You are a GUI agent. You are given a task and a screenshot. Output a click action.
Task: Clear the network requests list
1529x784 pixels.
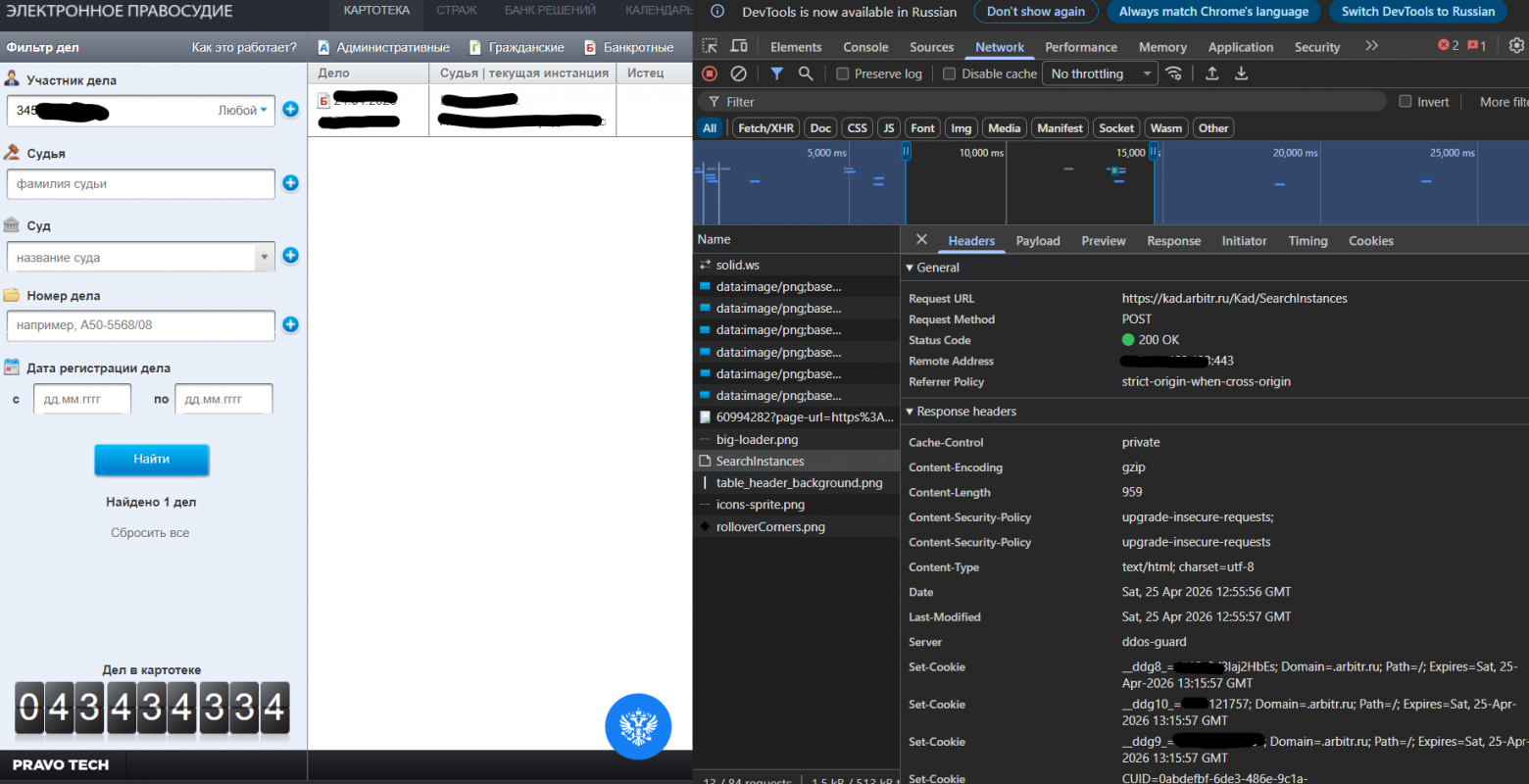point(739,73)
